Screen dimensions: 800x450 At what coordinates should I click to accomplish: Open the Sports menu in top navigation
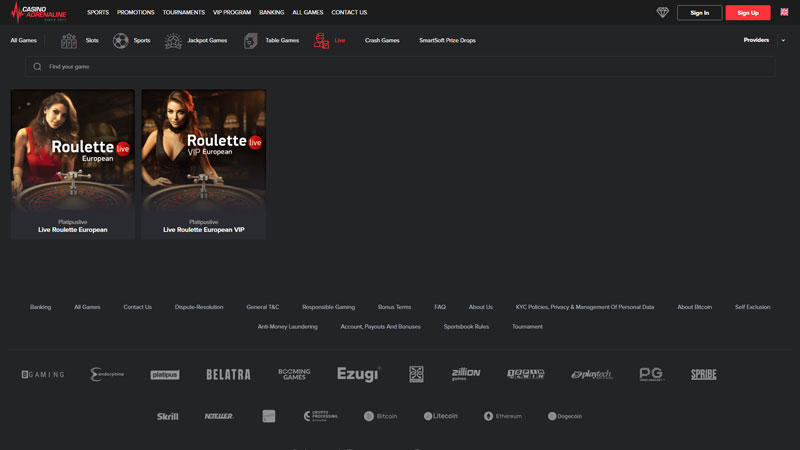tap(98, 12)
